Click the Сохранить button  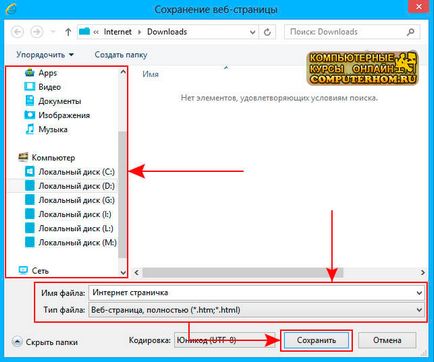click(x=316, y=340)
